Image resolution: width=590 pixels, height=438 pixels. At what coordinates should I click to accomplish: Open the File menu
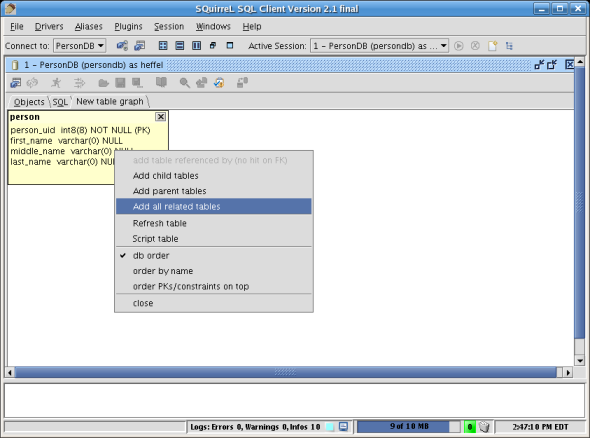[17, 26]
